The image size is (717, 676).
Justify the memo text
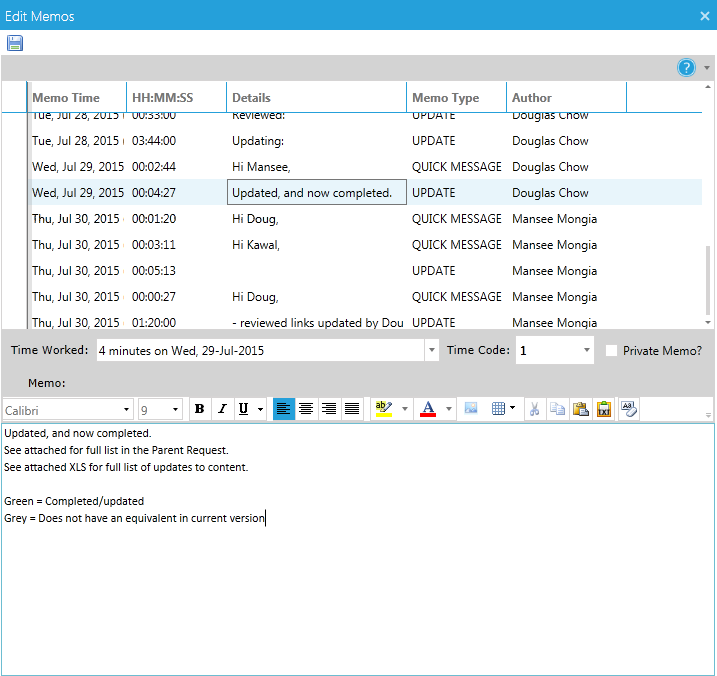[351, 409]
